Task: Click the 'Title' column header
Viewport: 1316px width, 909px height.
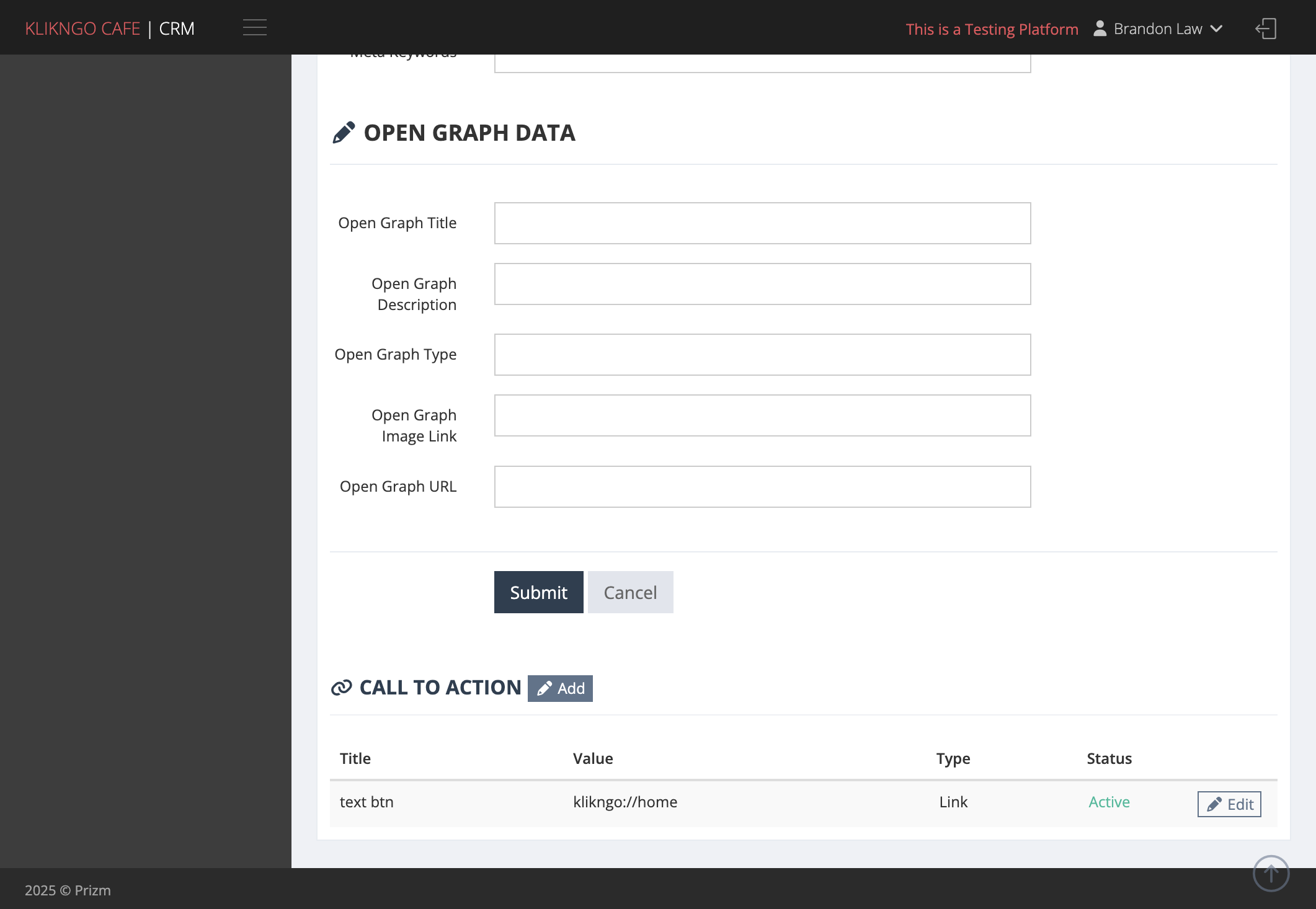Action: tap(355, 758)
